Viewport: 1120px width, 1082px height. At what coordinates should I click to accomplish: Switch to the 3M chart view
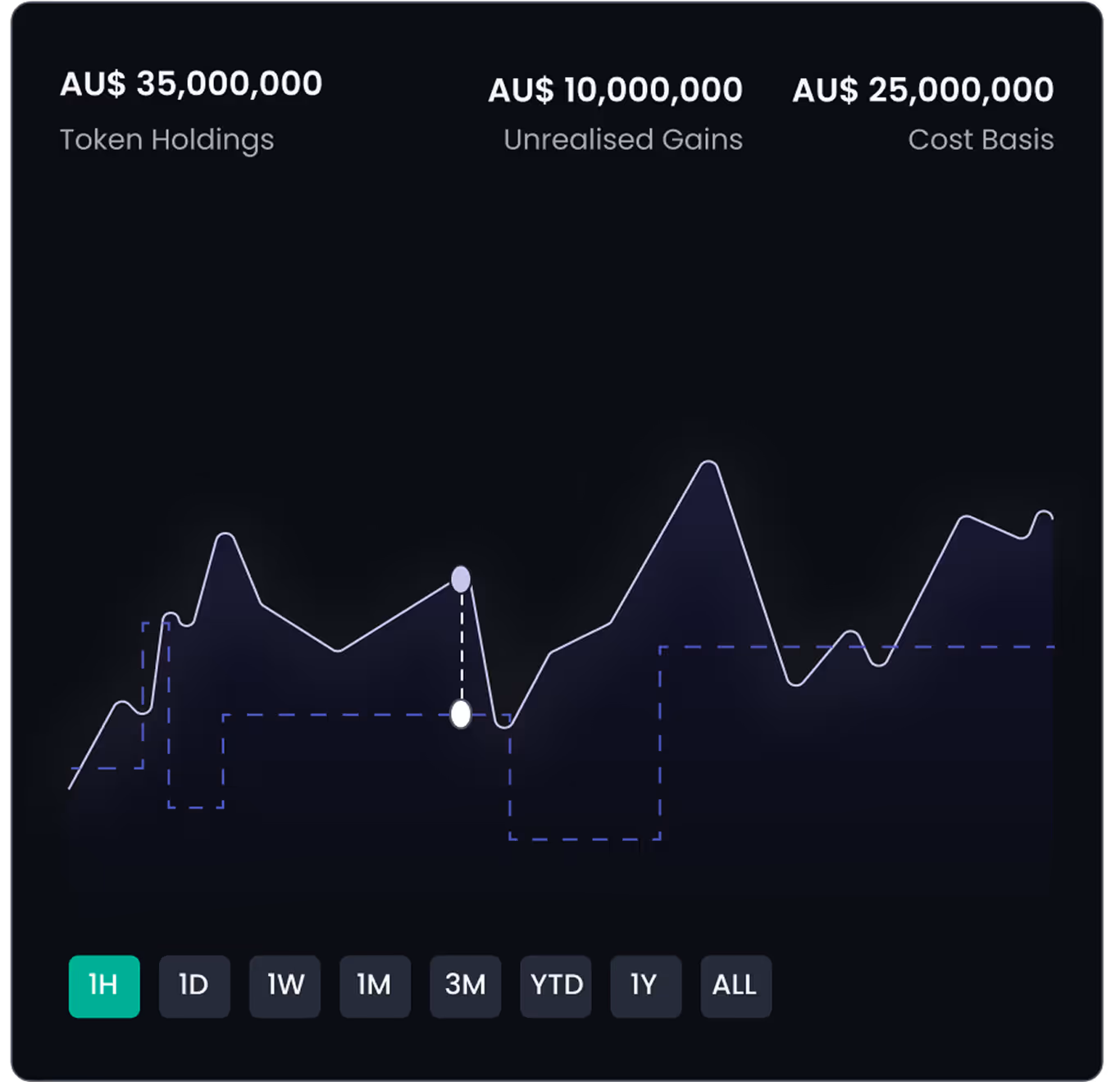click(x=465, y=987)
